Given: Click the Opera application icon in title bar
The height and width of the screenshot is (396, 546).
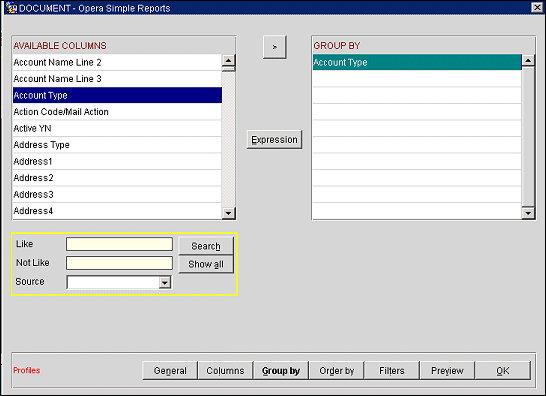Looking at the screenshot, I should coord(11,8).
